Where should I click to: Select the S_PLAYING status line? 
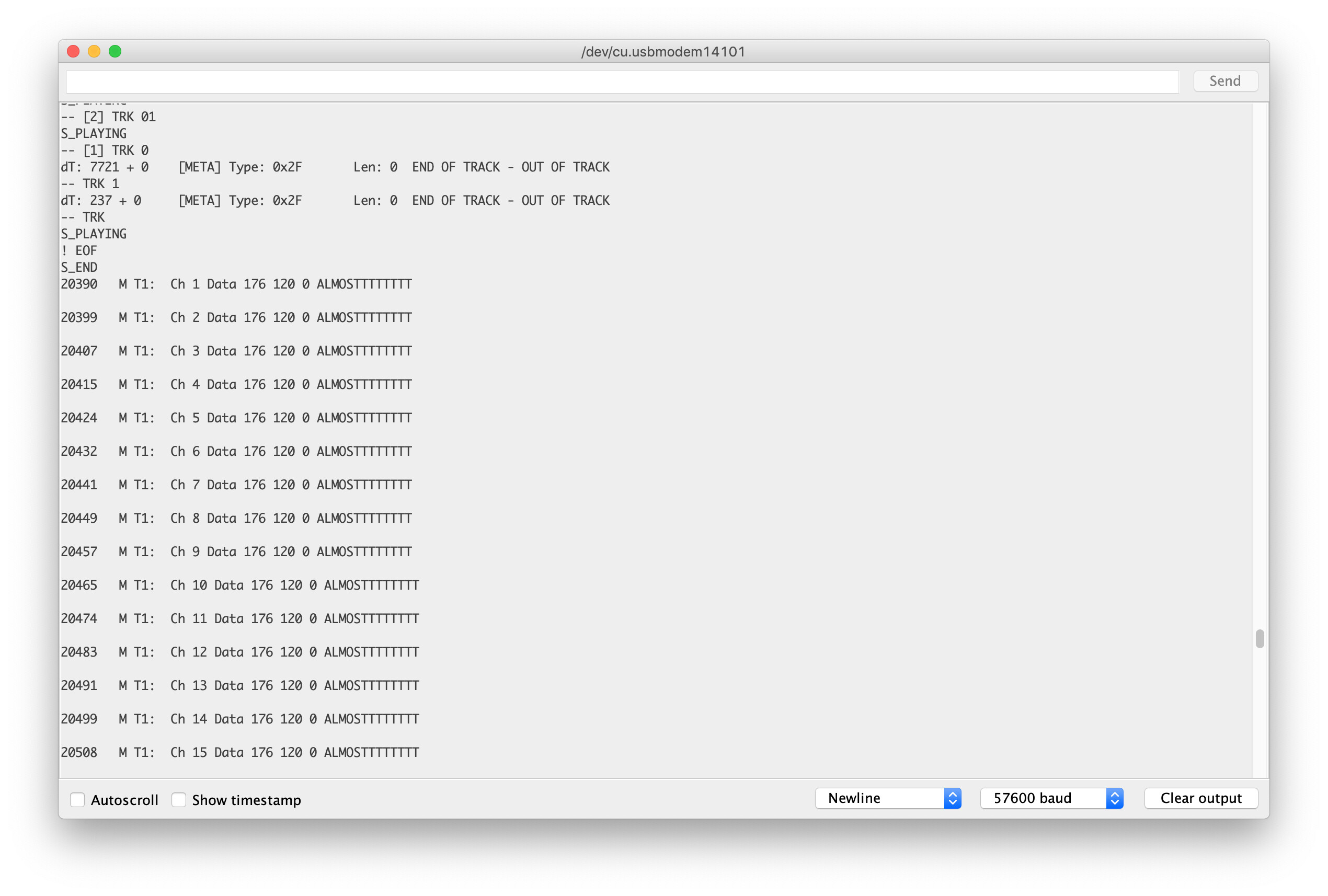[93, 133]
